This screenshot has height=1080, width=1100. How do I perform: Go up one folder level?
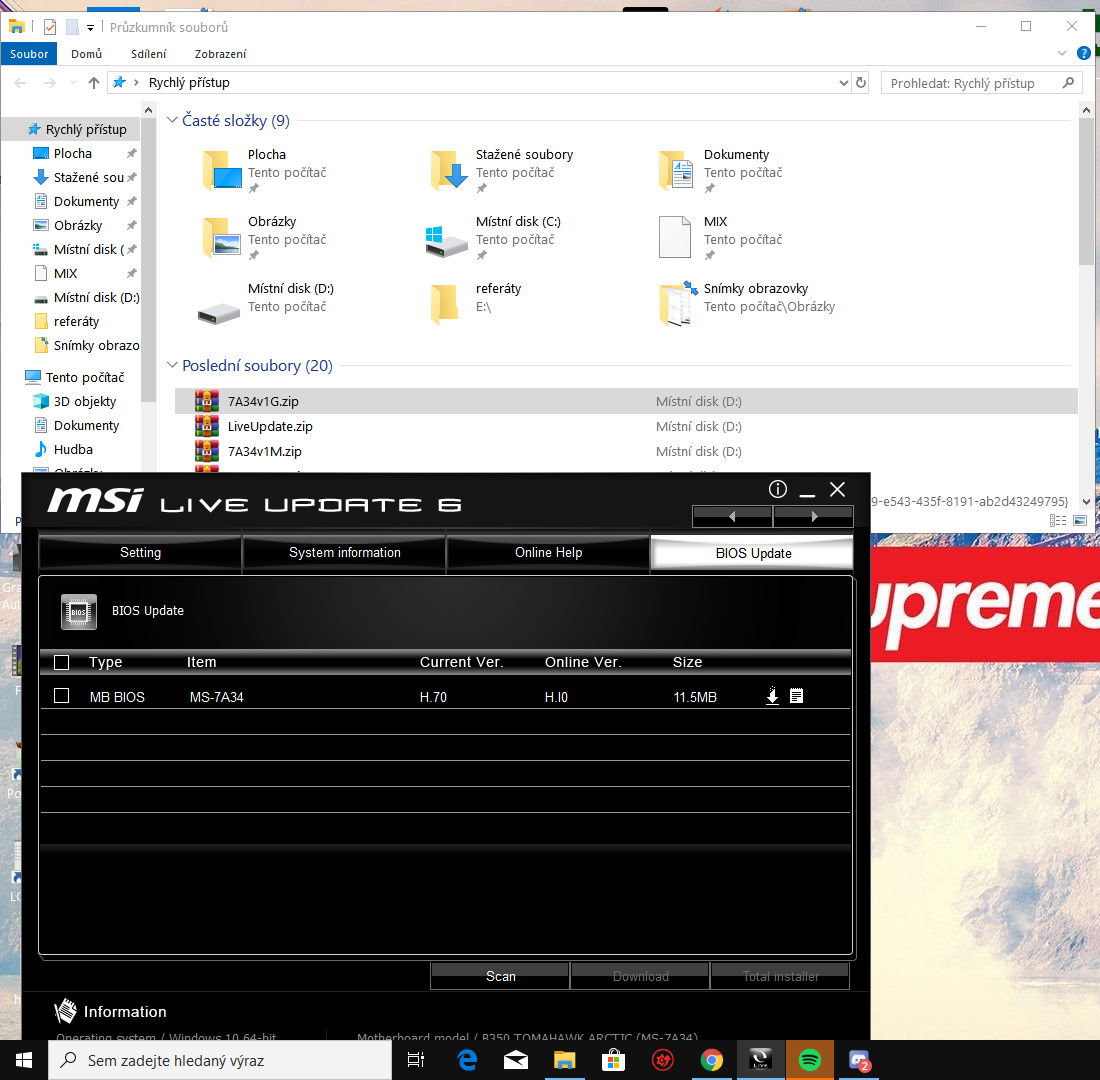(94, 83)
